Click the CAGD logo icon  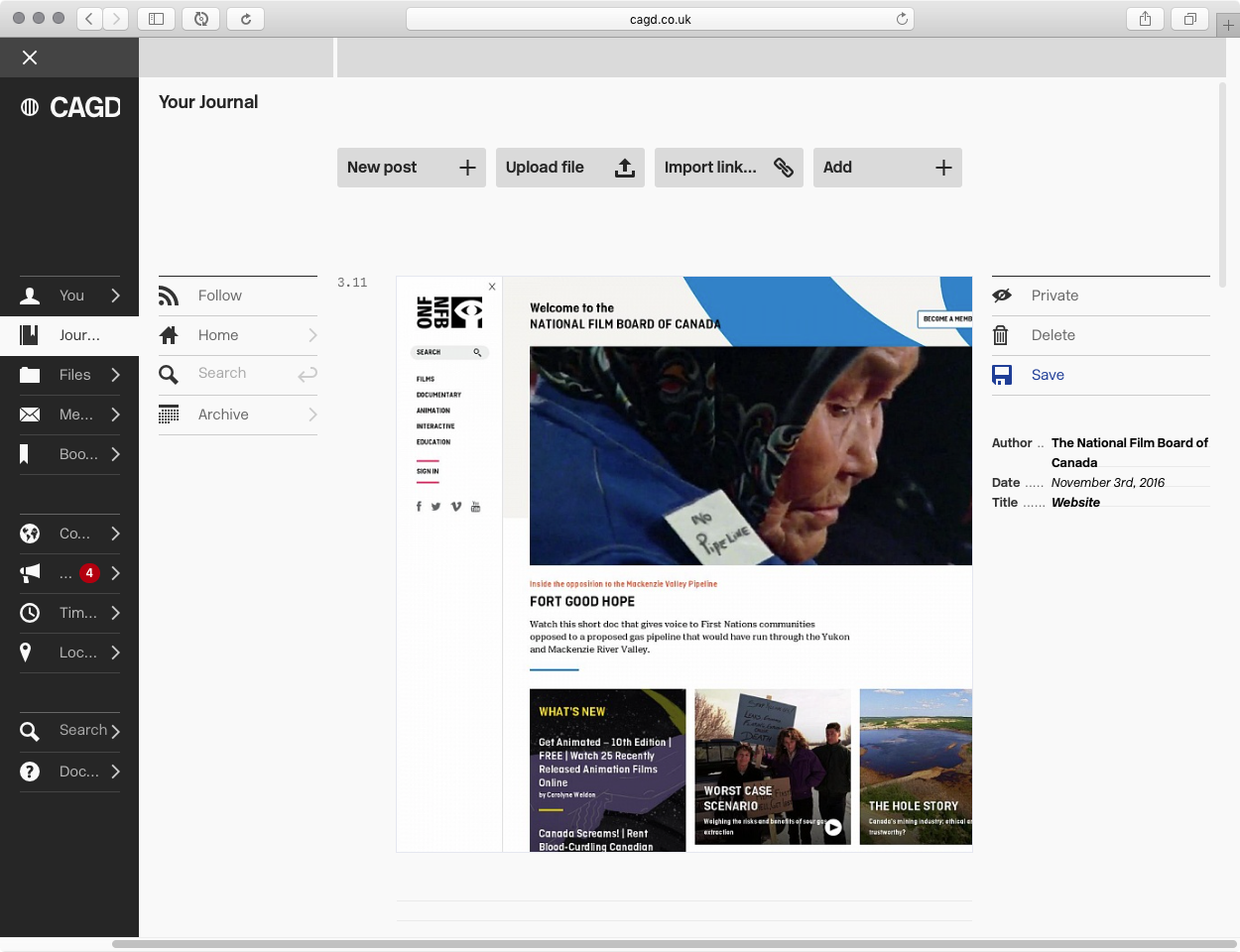(x=30, y=107)
